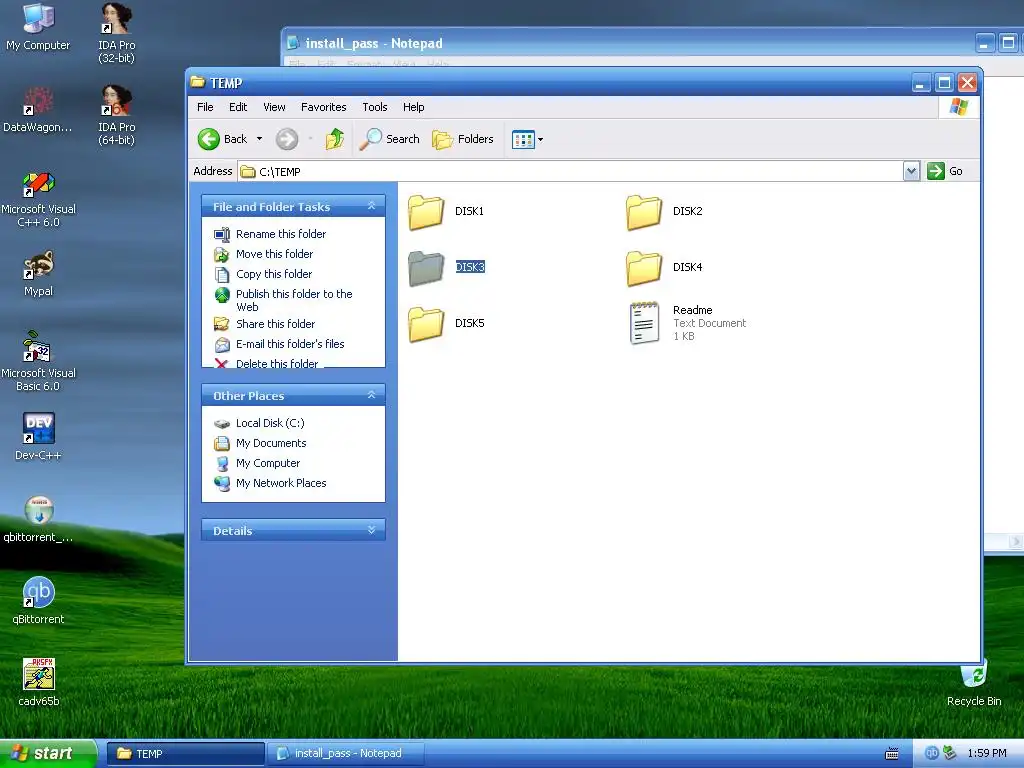Select the DISK2 folder icon

click(x=644, y=212)
